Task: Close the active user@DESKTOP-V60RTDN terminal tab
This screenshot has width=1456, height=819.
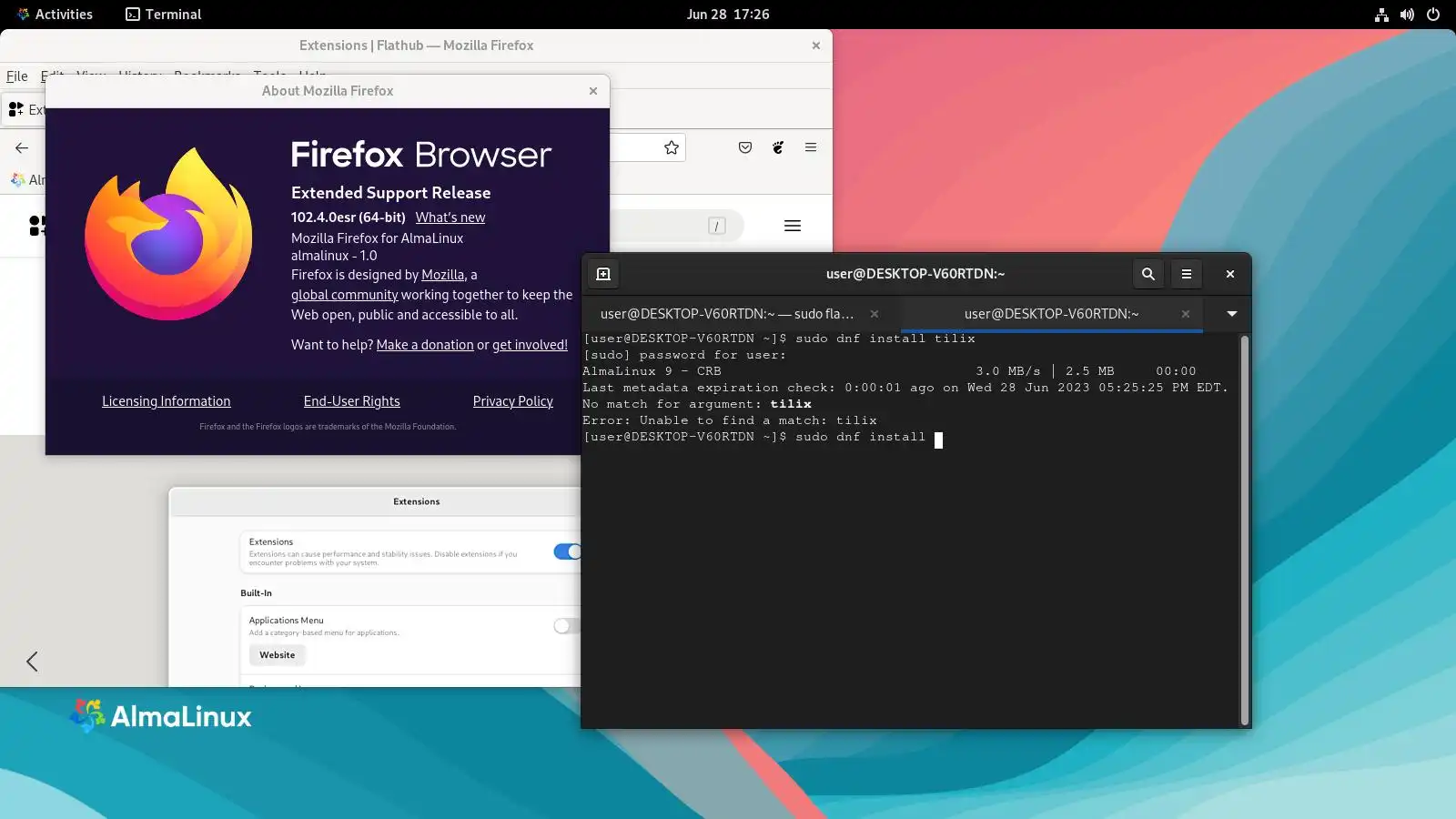Action: click(x=1186, y=314)
